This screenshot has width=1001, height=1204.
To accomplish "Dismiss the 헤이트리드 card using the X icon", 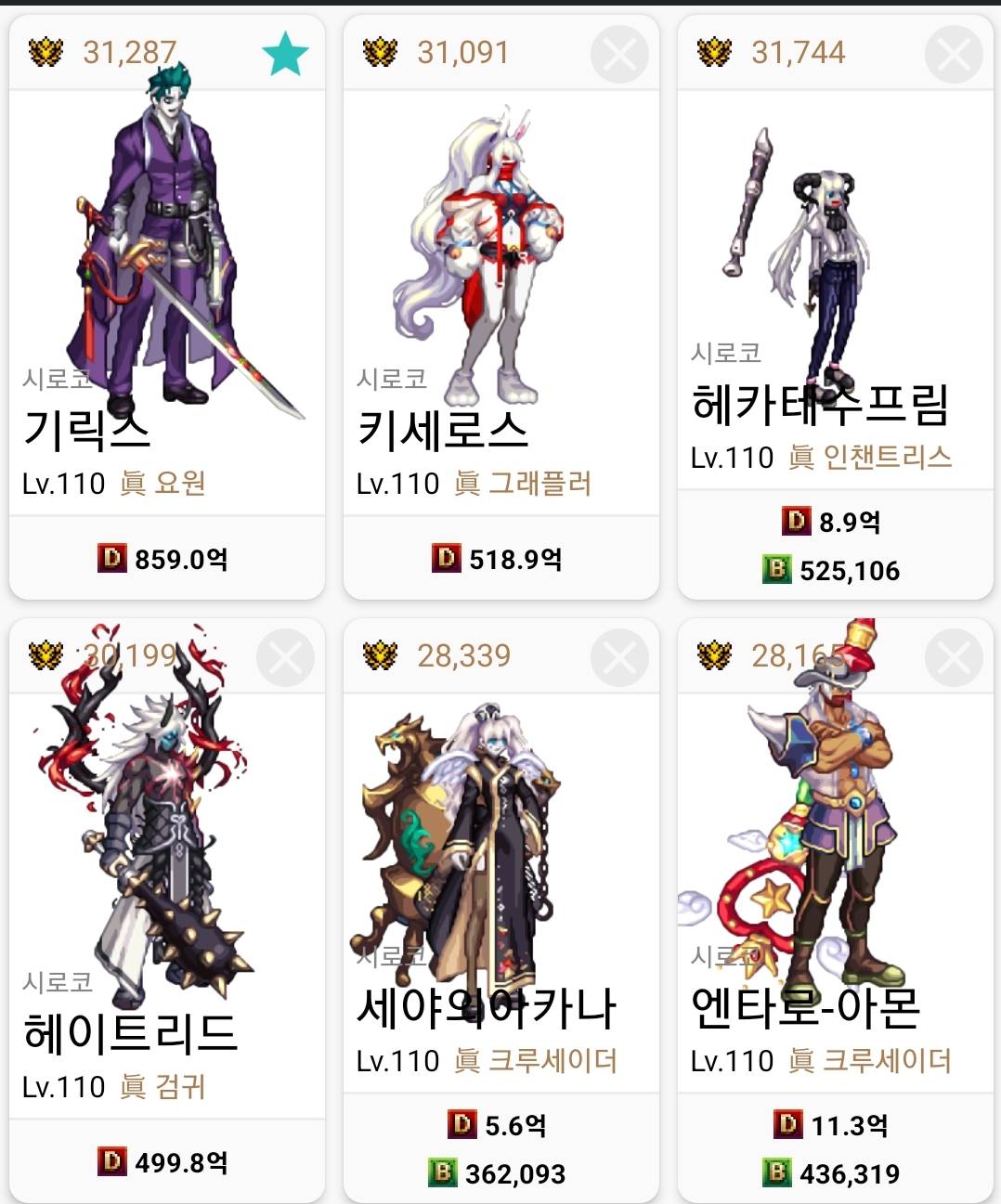I will point(285,657).
